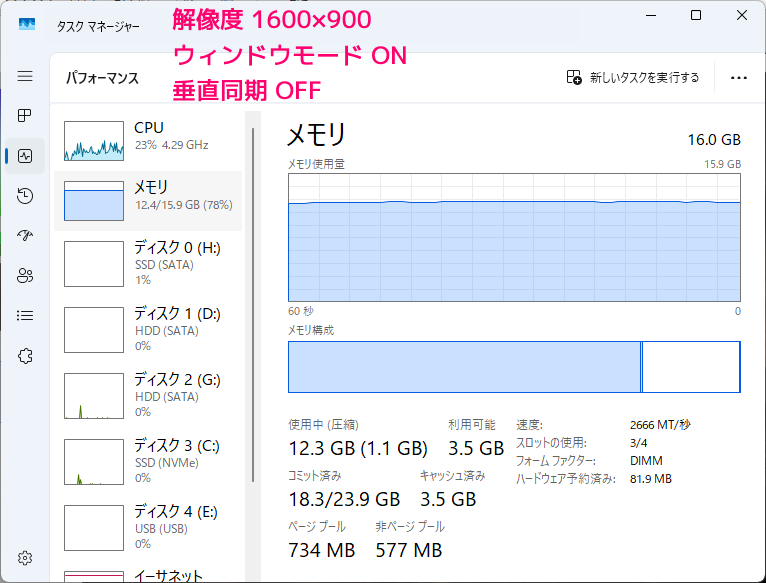Open the Services page puzzle icon
The height and width of the screenshot is (583, 766).
[25, 356]
